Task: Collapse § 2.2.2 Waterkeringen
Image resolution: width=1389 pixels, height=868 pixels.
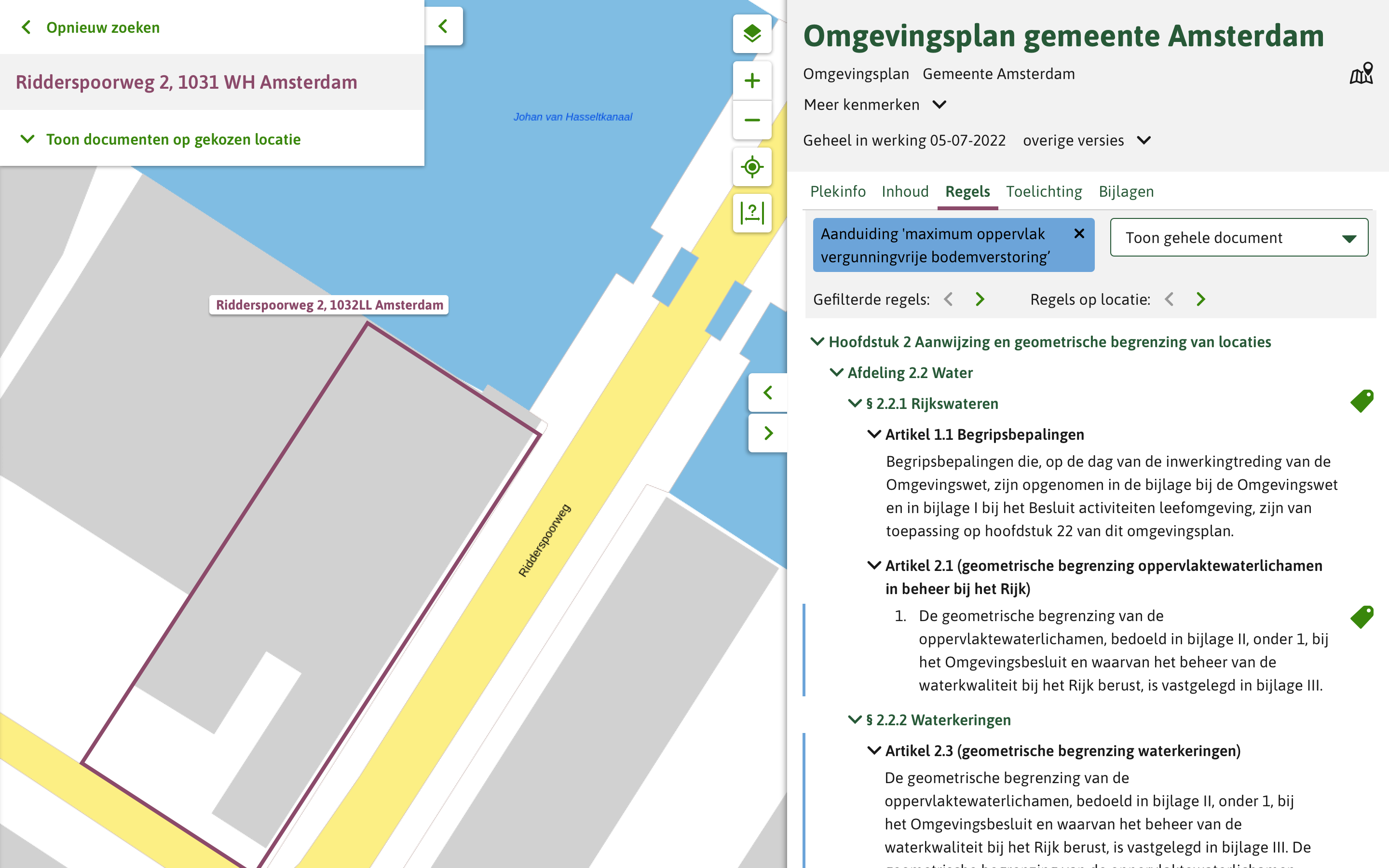Action: pos(855,720)
